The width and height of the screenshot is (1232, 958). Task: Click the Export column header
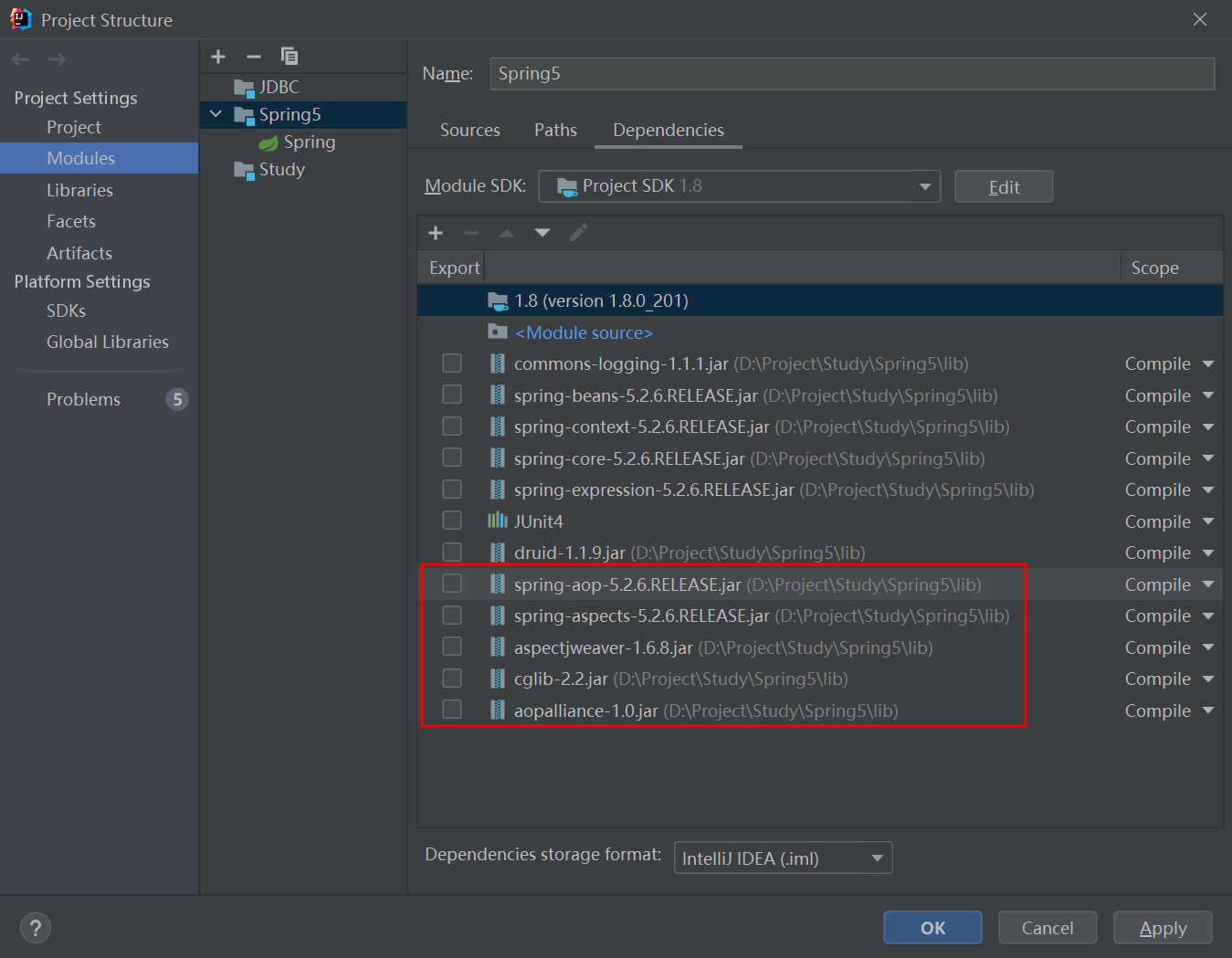click(x=454, y=268)
